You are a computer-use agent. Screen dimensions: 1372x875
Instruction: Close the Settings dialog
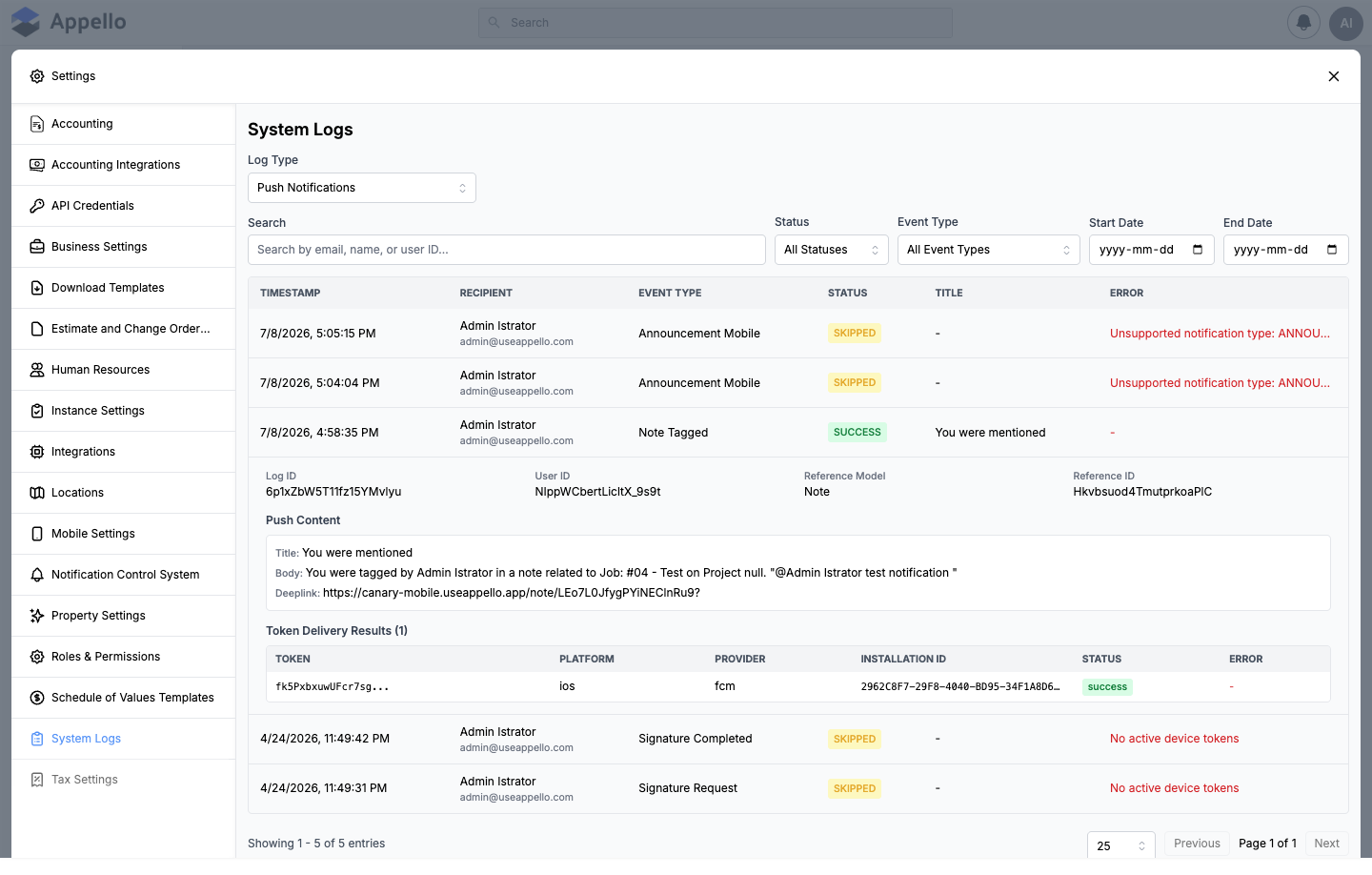click(x=1334, y=76)
